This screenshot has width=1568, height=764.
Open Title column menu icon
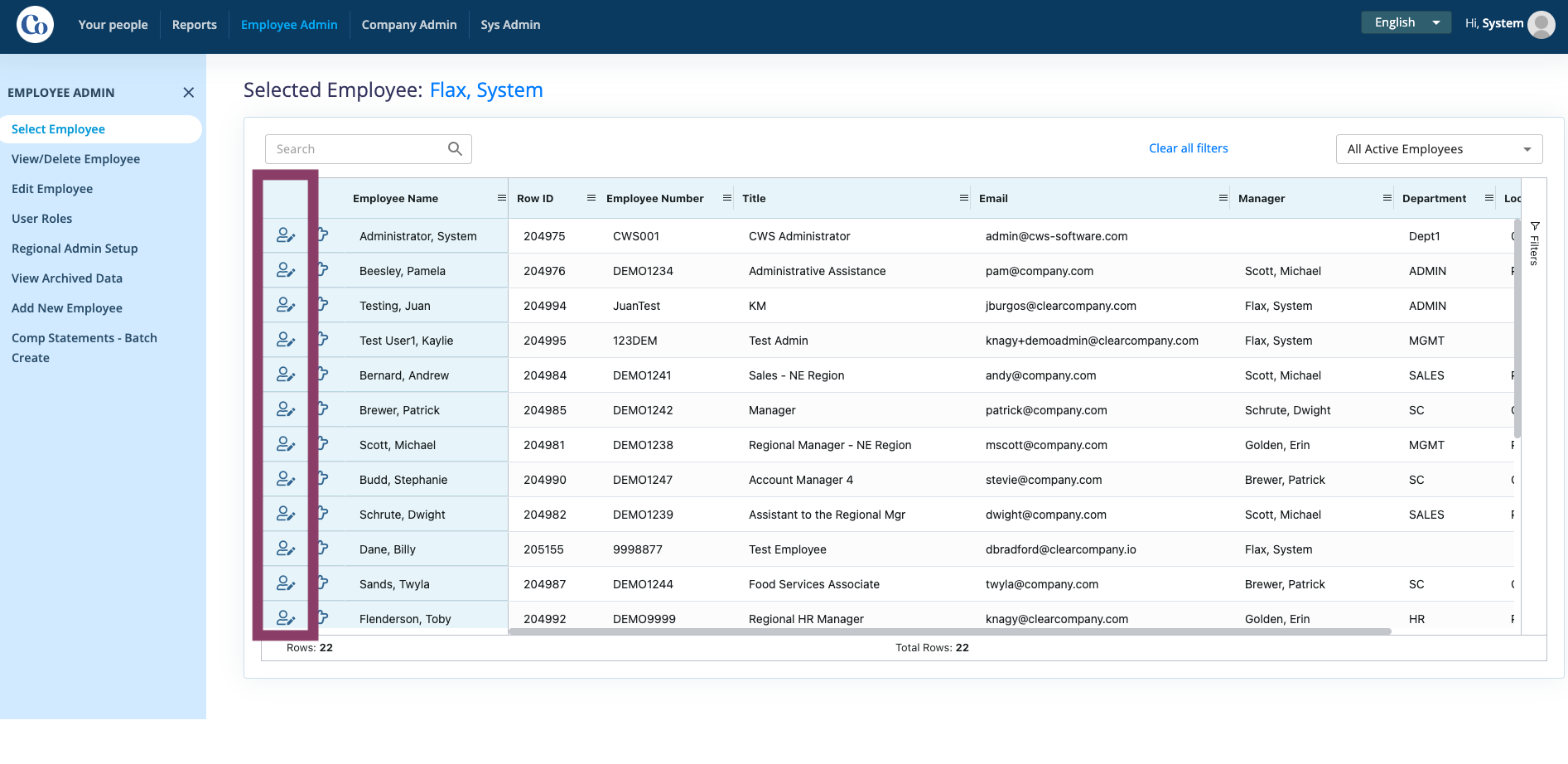pyautogui.click(x=964, y=198)
